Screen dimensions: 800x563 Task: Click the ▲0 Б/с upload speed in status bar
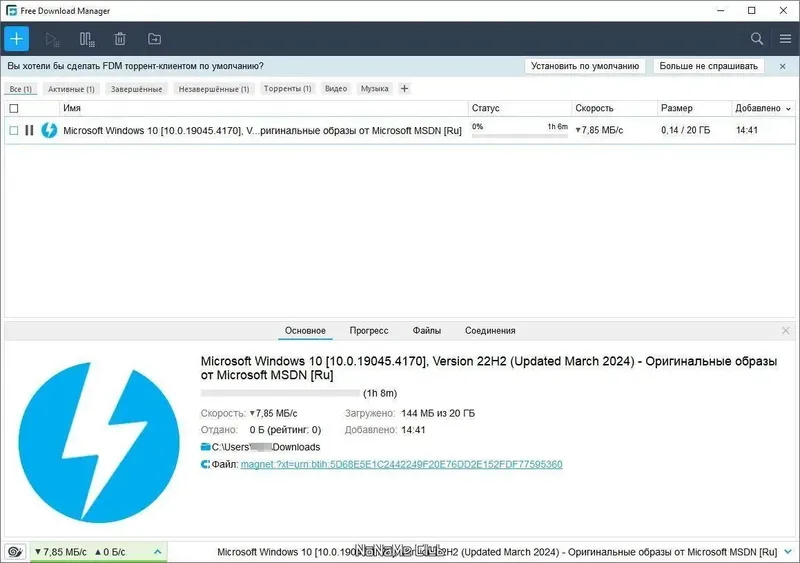tap(110, 552)
